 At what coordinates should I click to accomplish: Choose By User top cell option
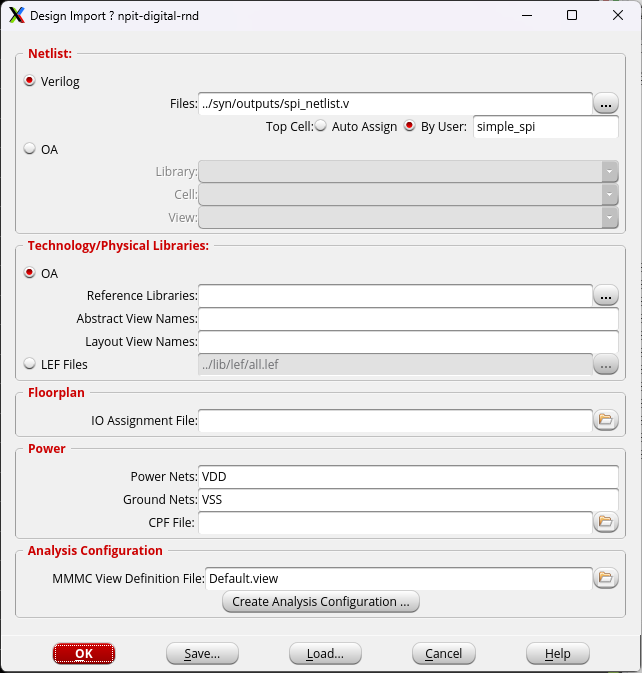(410, 126)
